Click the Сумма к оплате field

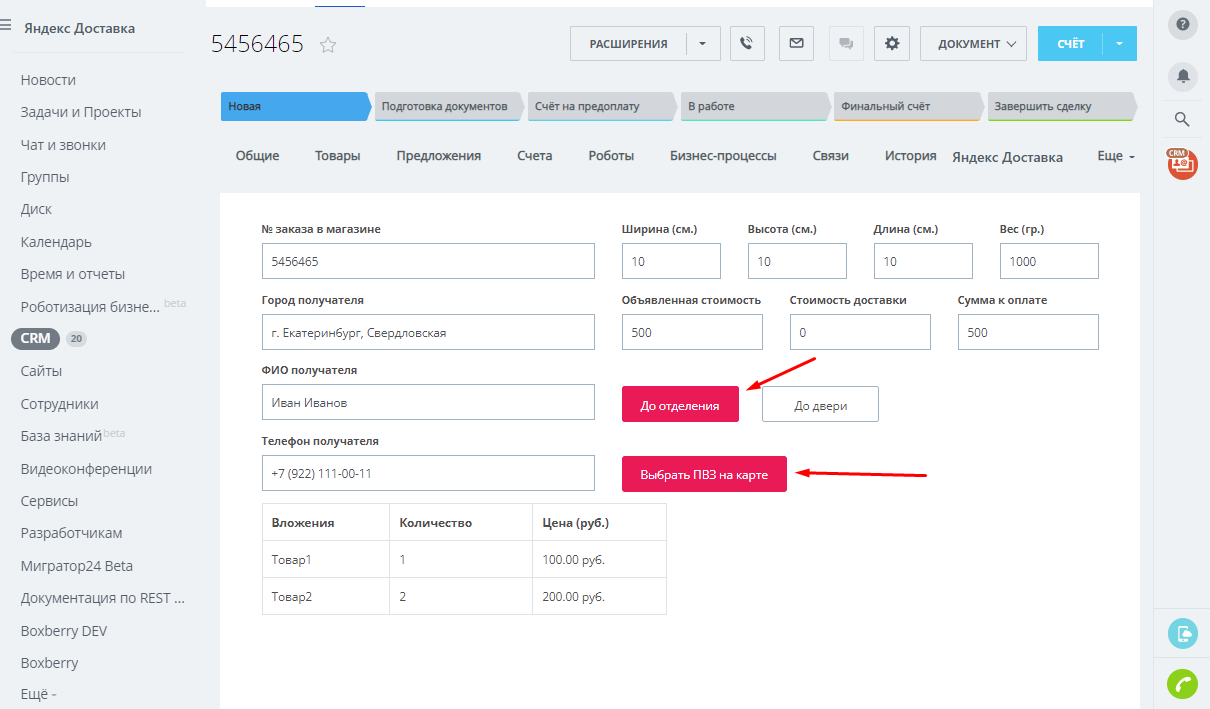[1028, 332]
